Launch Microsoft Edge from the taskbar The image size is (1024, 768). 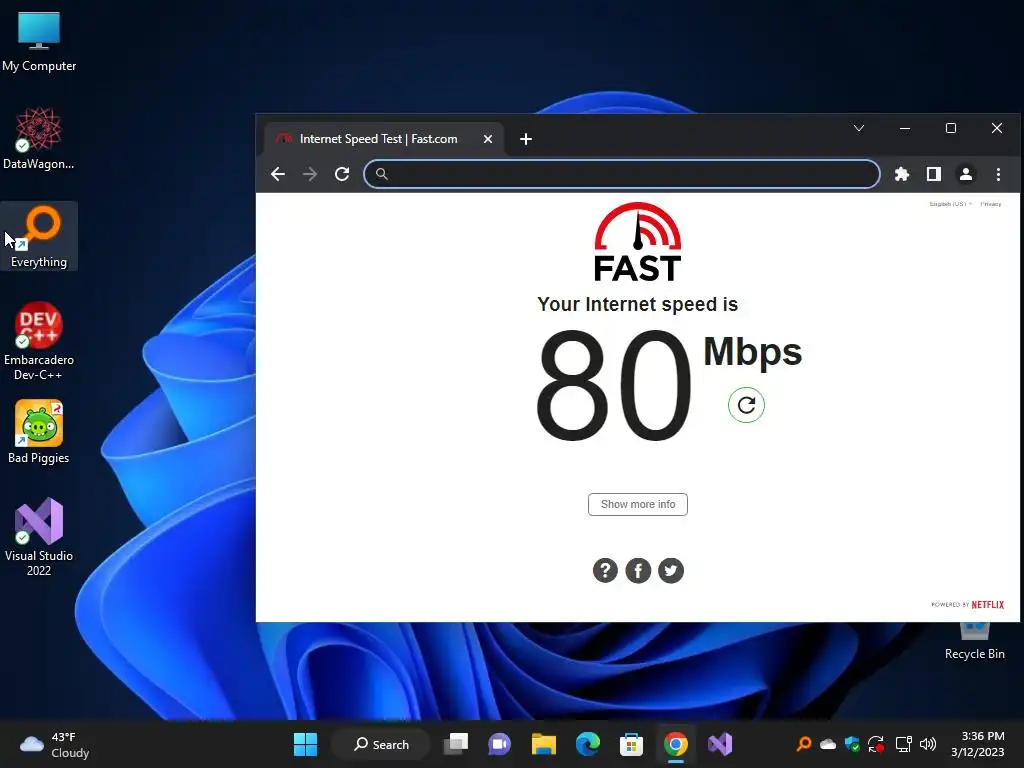588,744
